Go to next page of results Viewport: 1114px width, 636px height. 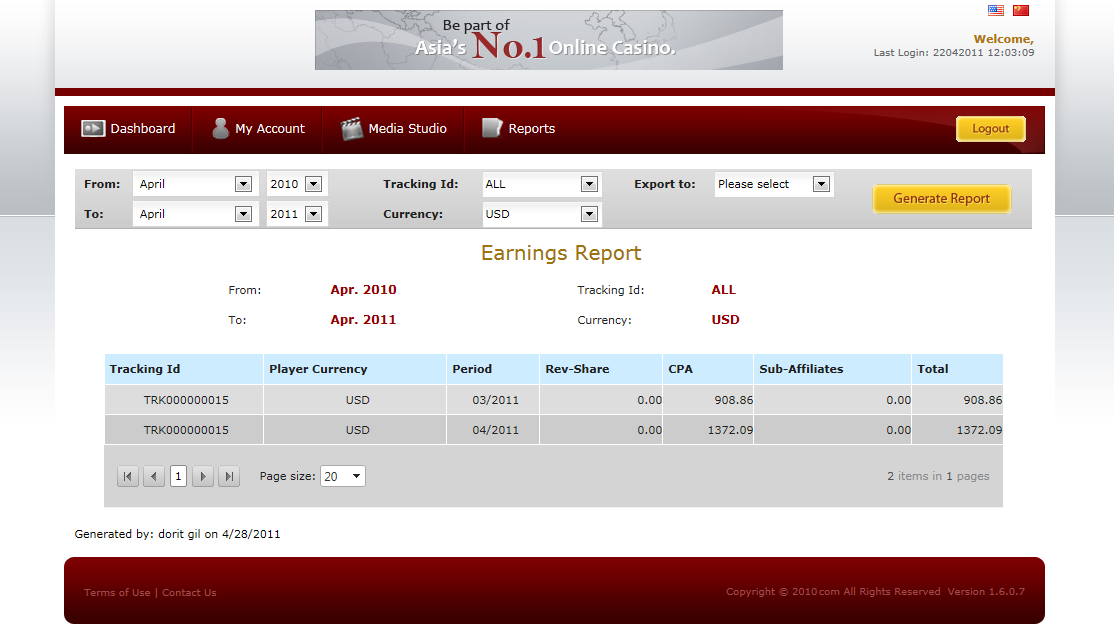[203, 477]
